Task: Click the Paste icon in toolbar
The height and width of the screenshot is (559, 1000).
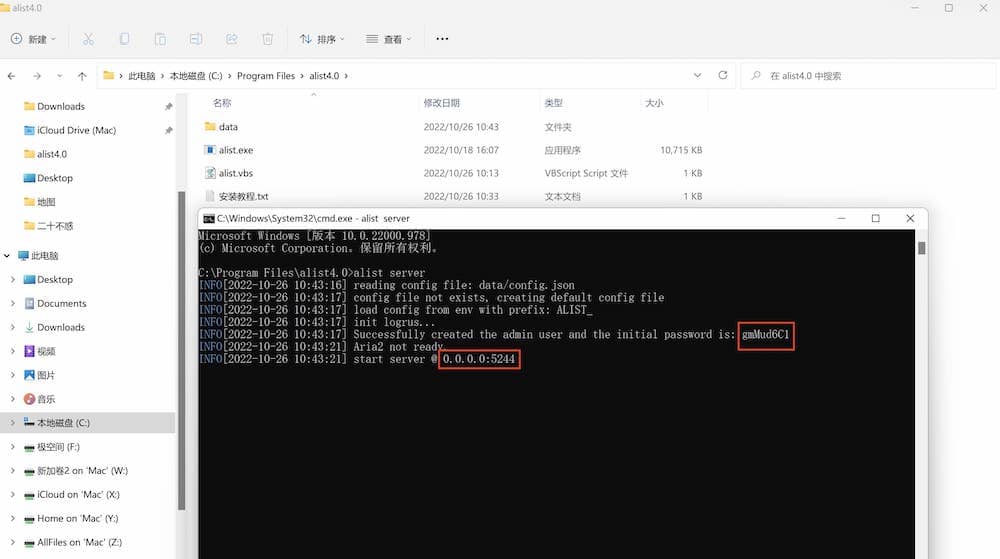Action: click(x=160, y=39)
